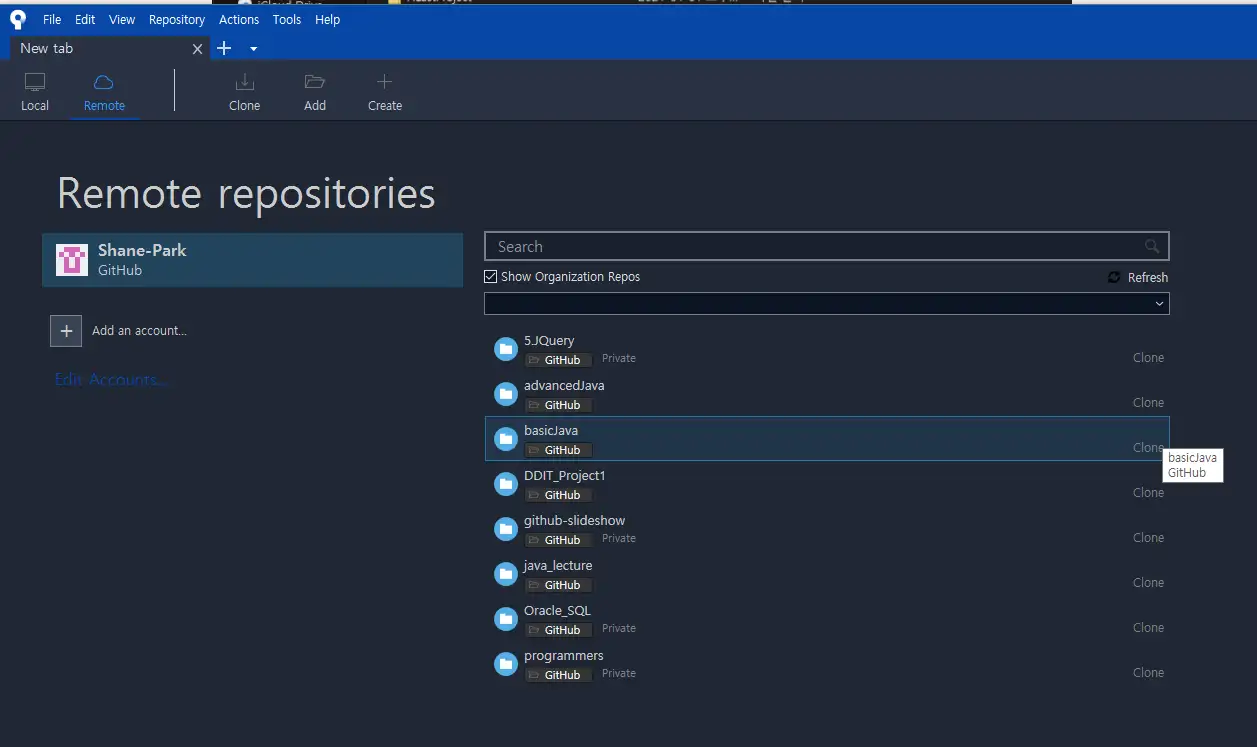
Task: Click the GitHub badge under programmers
Action: tap(559, 675)
